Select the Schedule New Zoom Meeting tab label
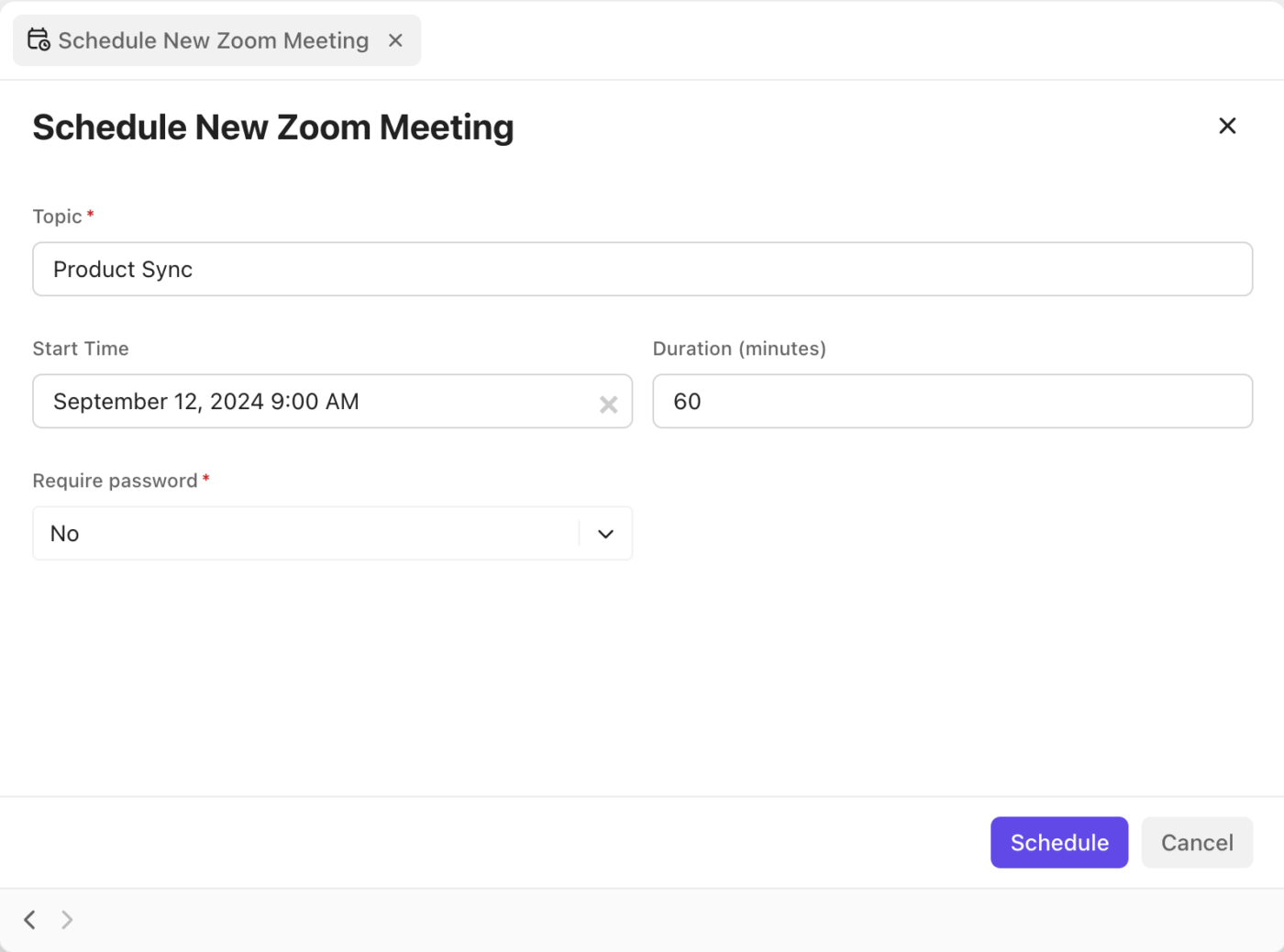 (213, 39)
